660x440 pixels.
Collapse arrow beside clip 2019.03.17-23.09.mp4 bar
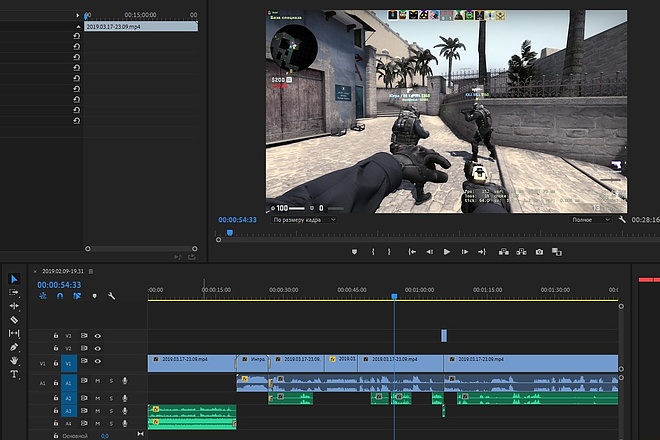77,27
